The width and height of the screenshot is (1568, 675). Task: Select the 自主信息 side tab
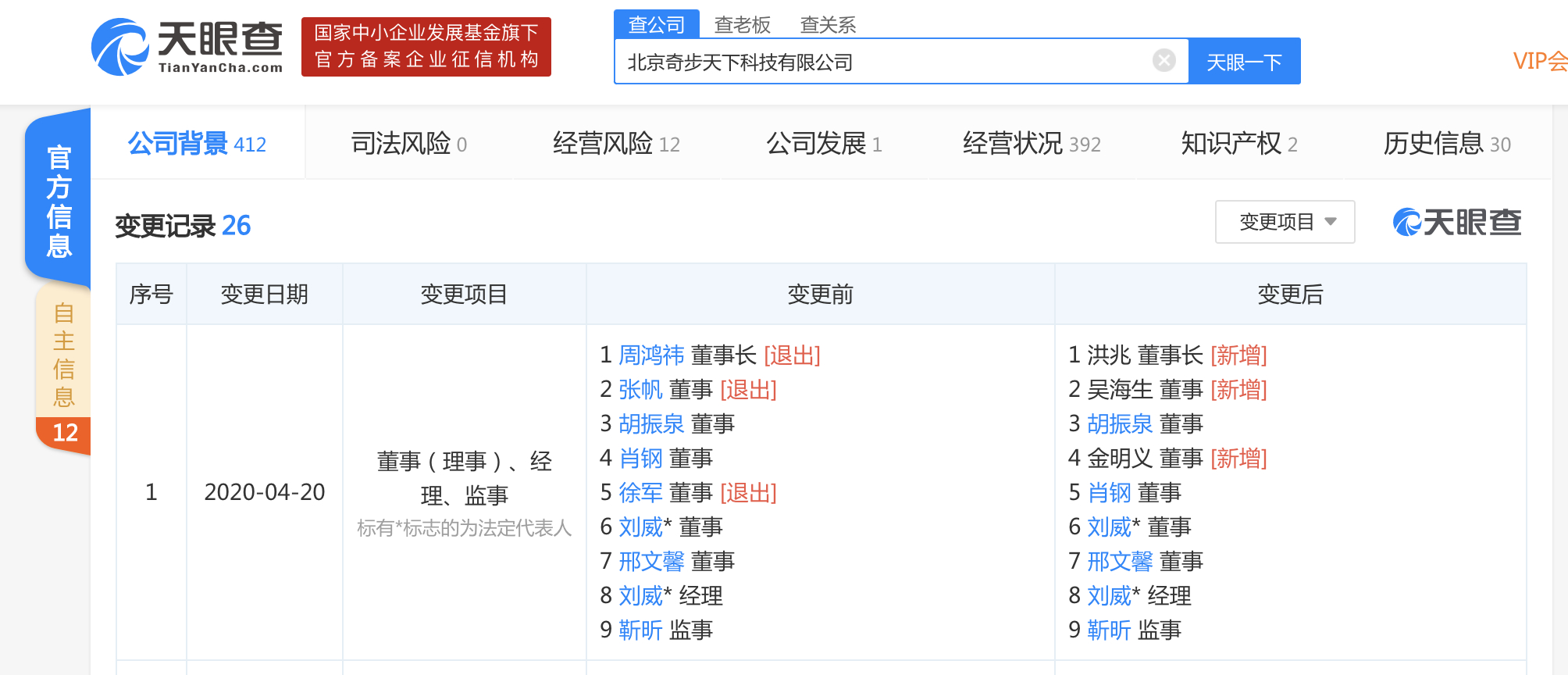pyautogui.click(x=63, y=355)
